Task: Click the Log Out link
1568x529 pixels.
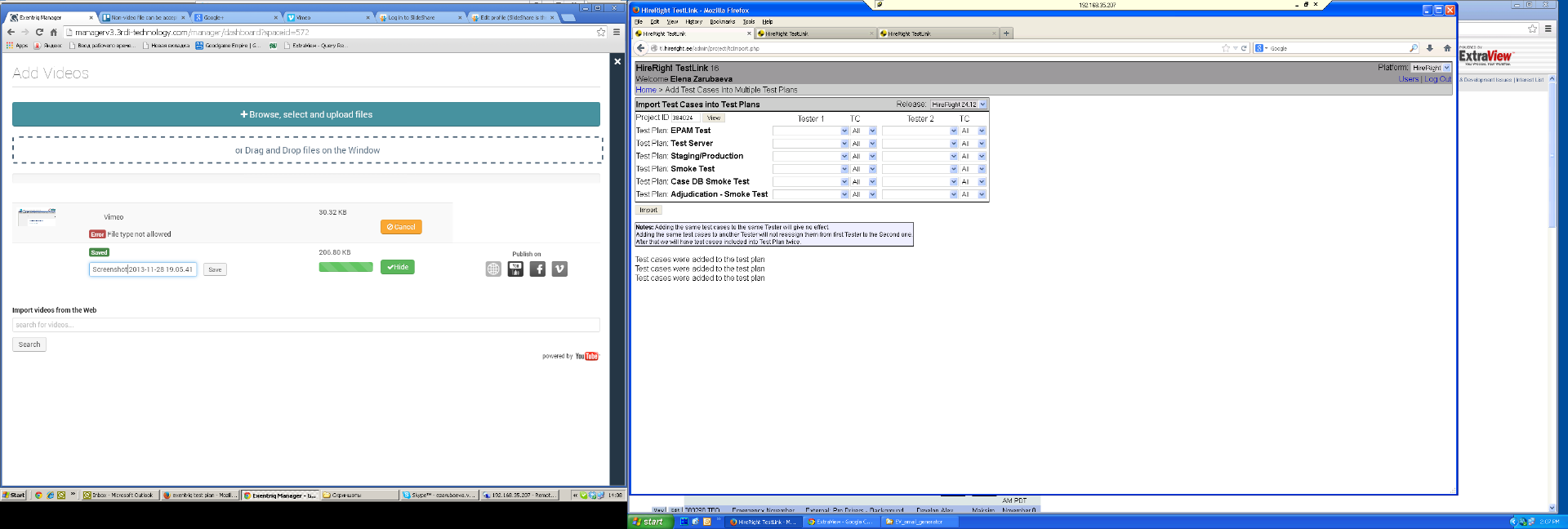Action: [1437, 79]
